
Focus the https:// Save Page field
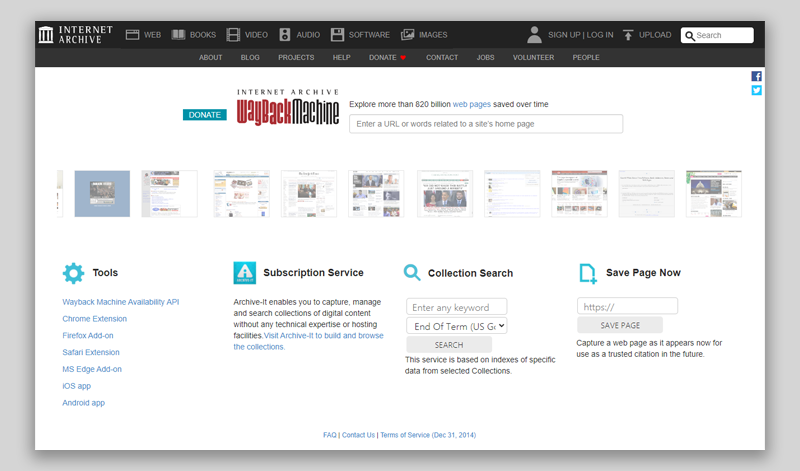(x=628, y=307)
